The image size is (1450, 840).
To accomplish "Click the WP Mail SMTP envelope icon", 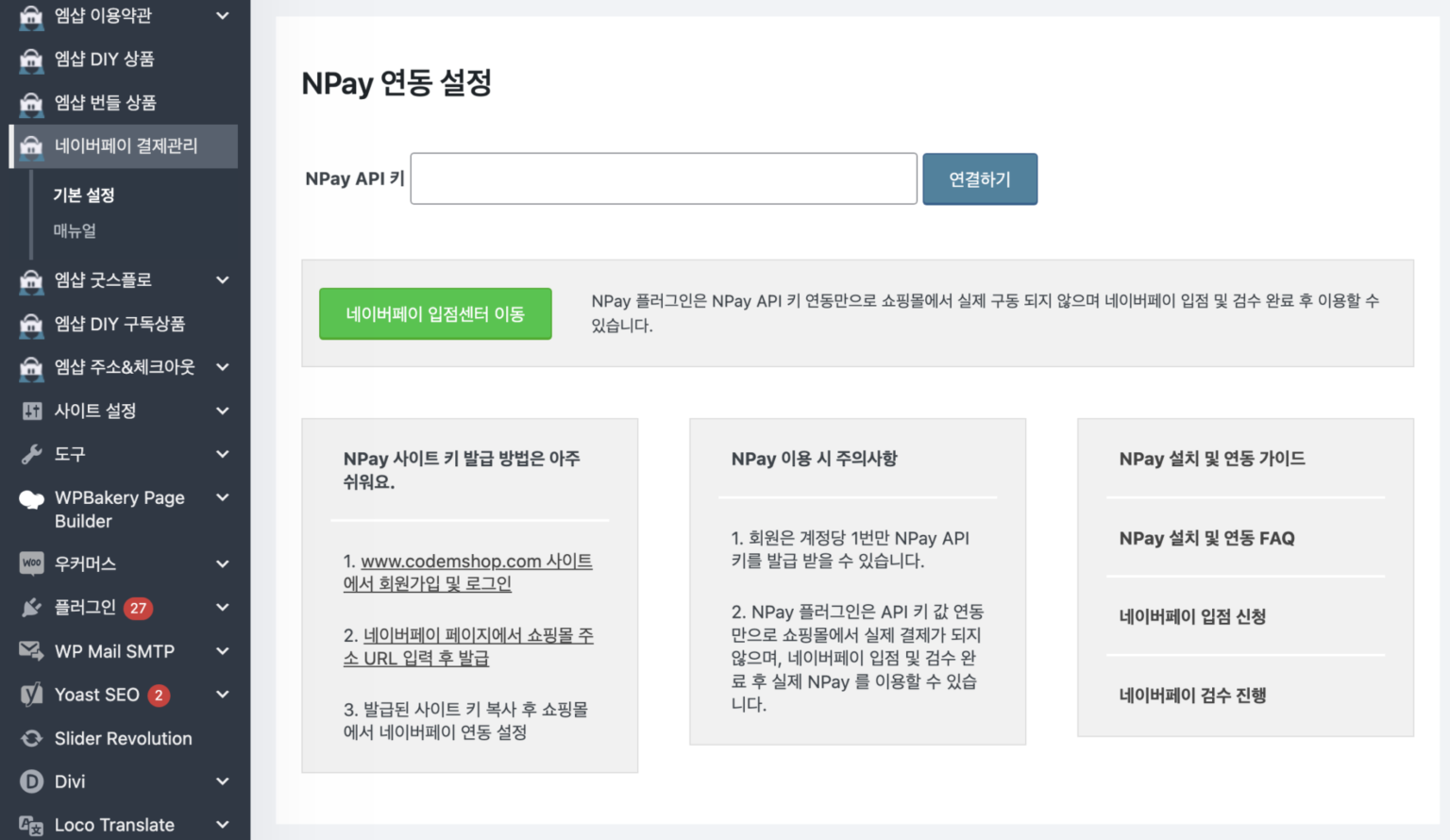I will [x=29, y=651].
